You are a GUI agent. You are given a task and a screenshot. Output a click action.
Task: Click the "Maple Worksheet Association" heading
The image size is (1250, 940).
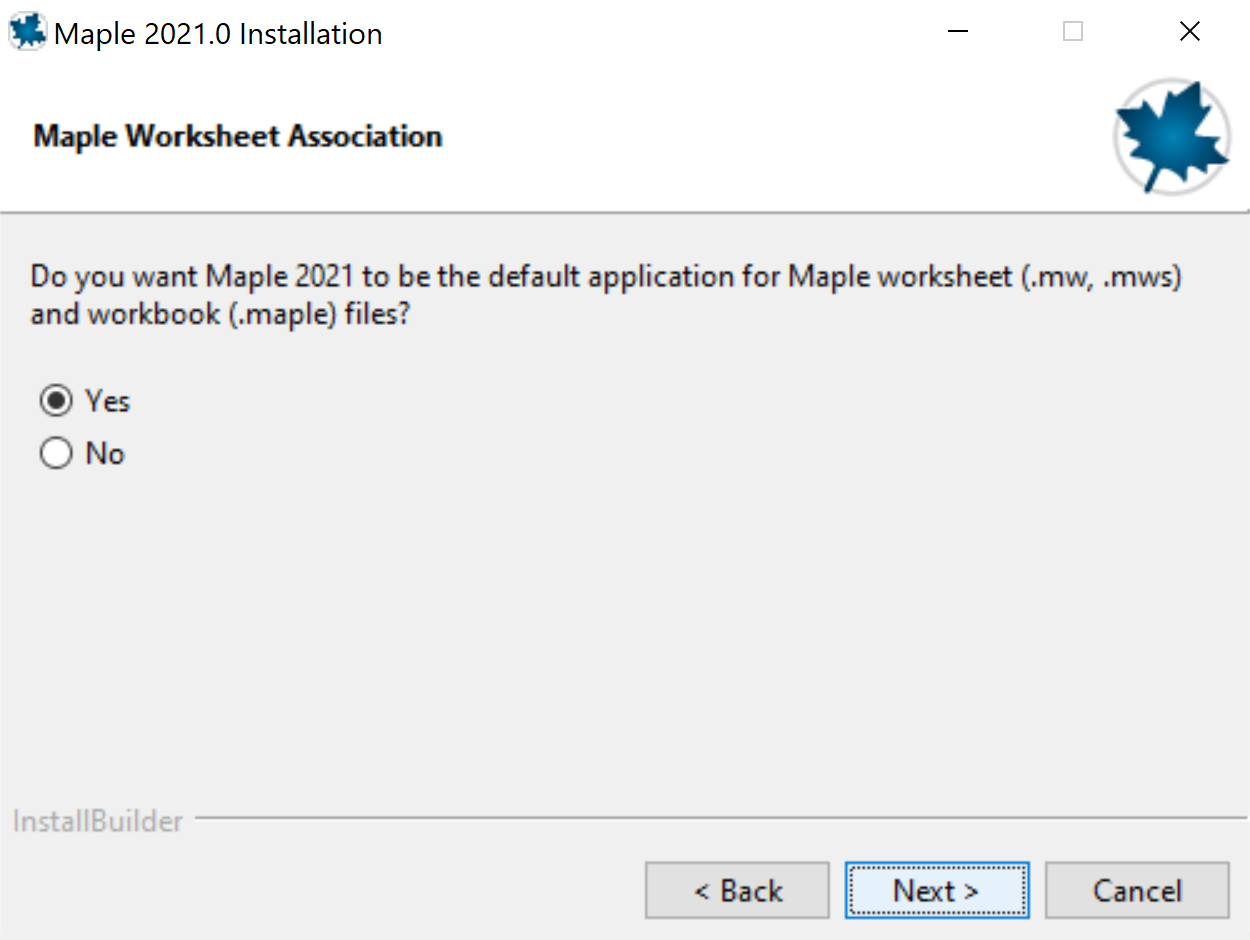238,136
